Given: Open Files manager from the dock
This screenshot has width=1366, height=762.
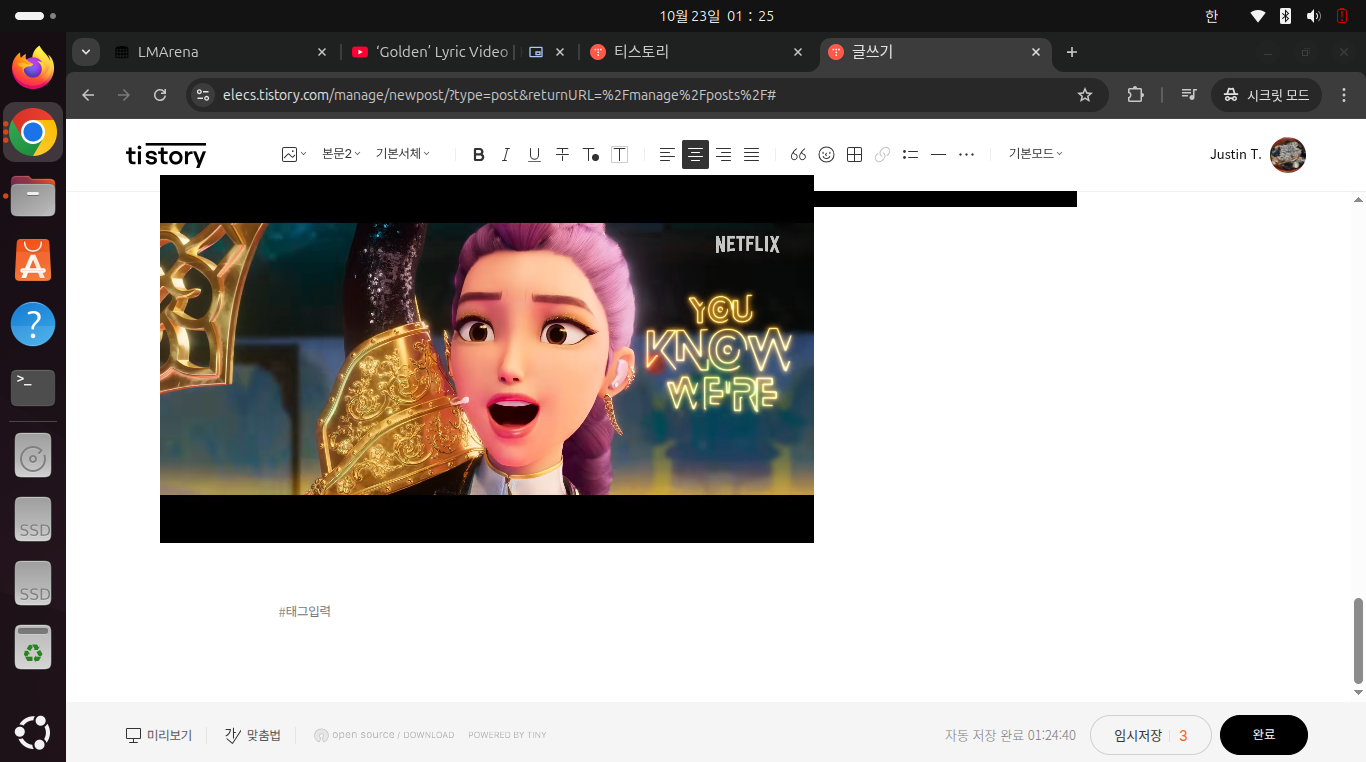Looking at the screenshot, I should pos(33,196).
